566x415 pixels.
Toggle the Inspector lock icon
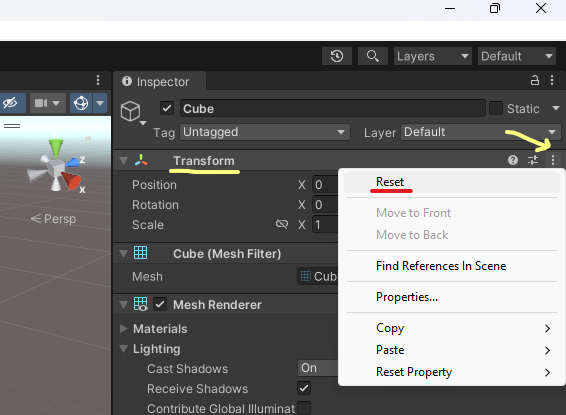click(535, 80)
